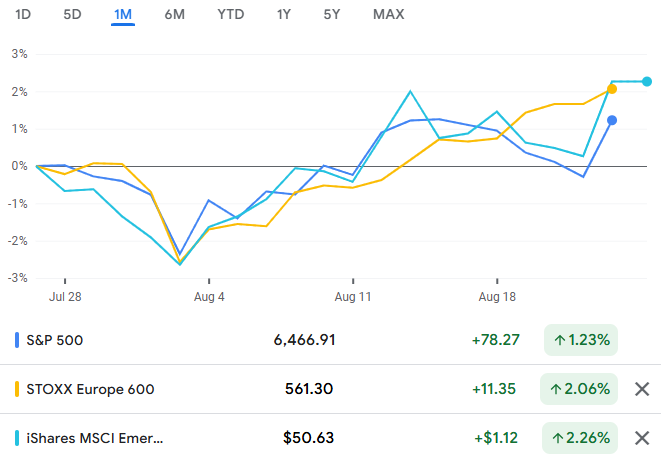661x454 pixels.
Task: Click the 3% y-axis label
Action: (19, 54)
